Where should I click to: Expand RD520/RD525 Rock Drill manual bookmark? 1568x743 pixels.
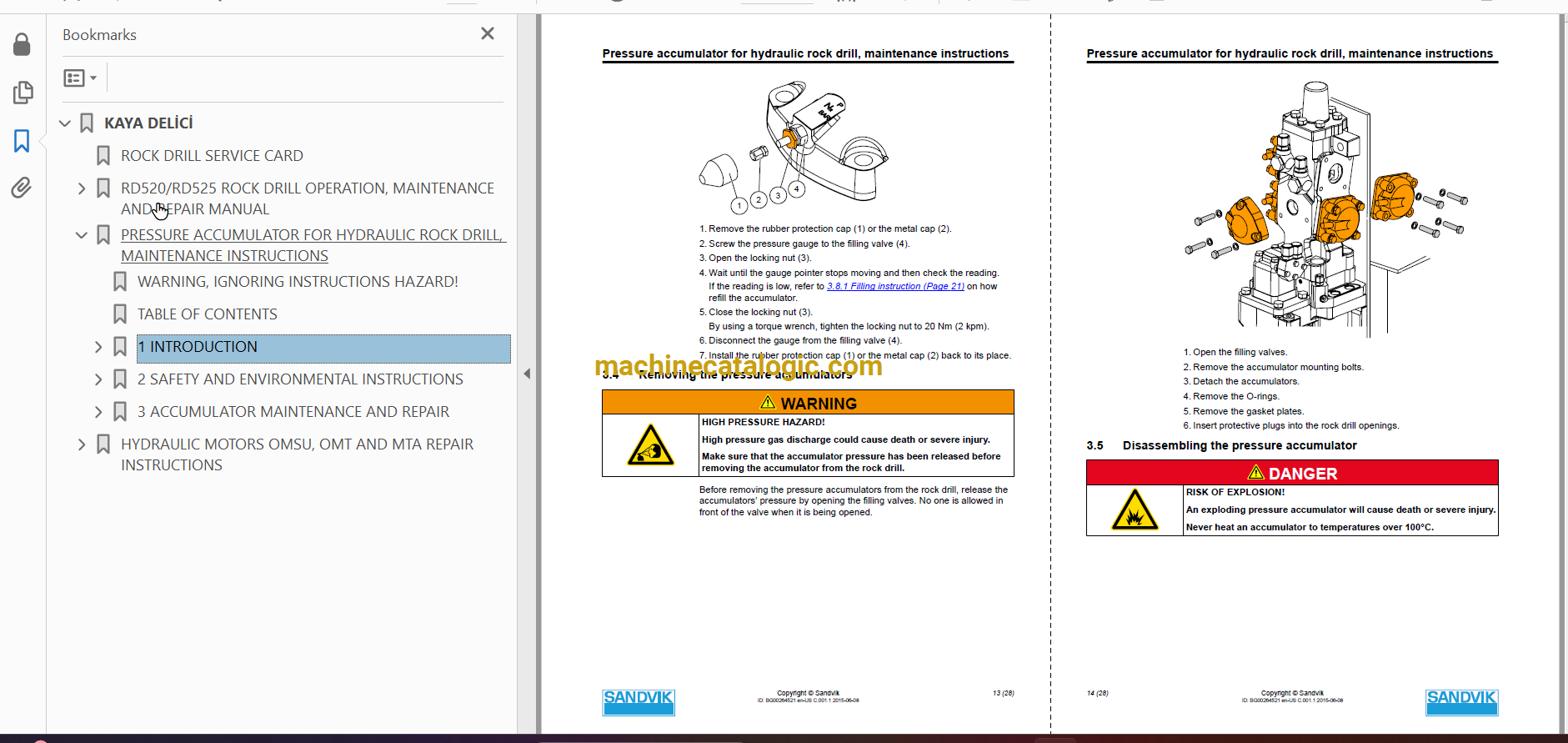coord(82,188)
